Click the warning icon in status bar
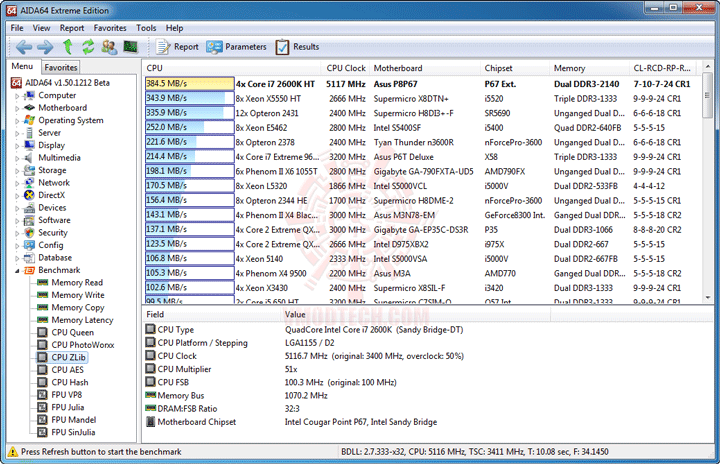Image resolution: width=720 pixels, height=464 pixels. pyautogui.click(x=13, y=452)
